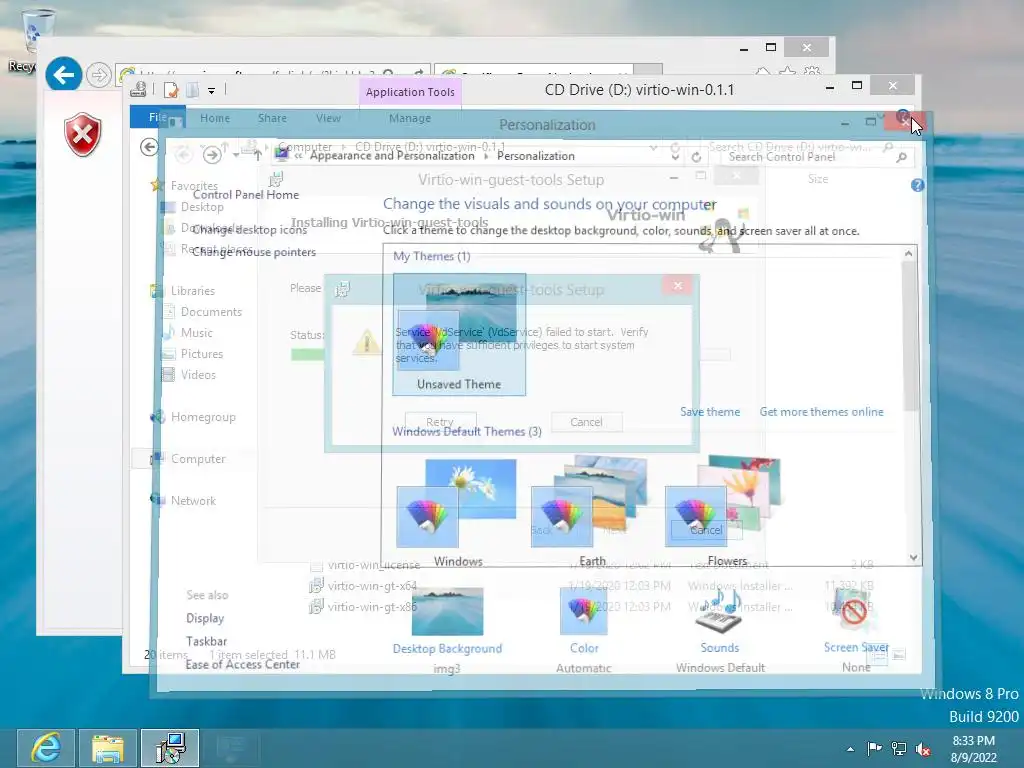The image size is (1024, 768).
Task: Select Videos in Explorer navigation pane
Action: click(x=198, y=374)
